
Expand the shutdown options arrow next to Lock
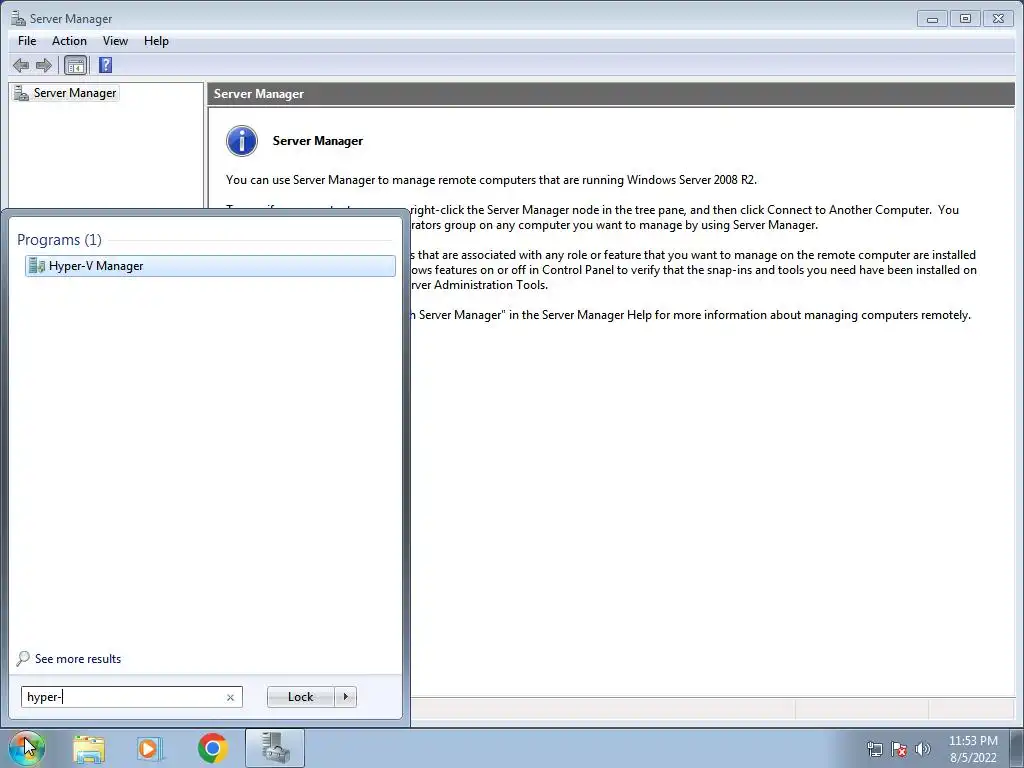tap(345, 697)
